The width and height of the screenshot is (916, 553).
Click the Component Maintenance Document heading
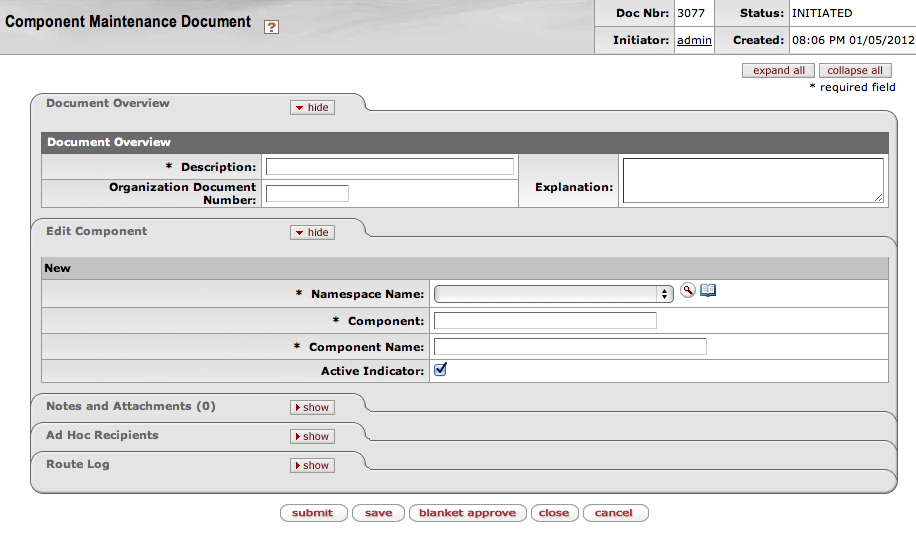pos(128,22)
